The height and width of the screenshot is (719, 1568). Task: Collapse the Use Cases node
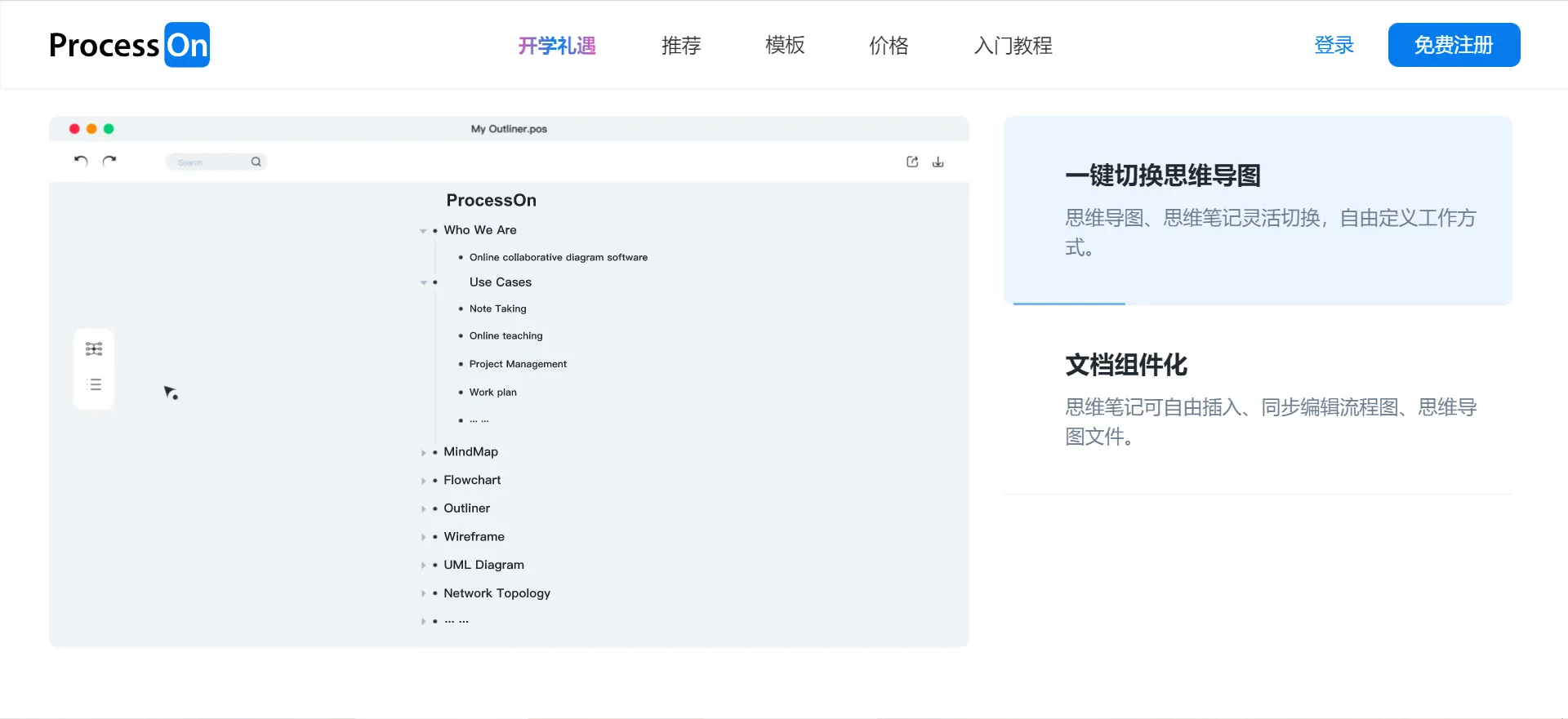click(423, 282)
